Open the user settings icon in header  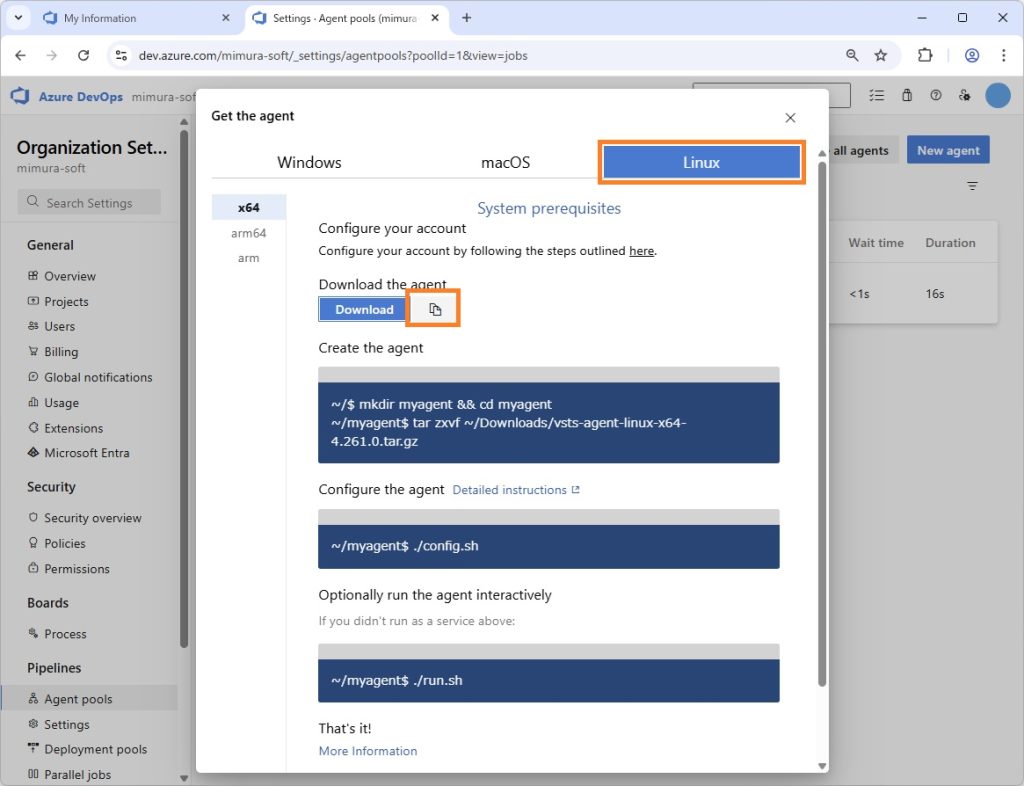click(964, 96)
